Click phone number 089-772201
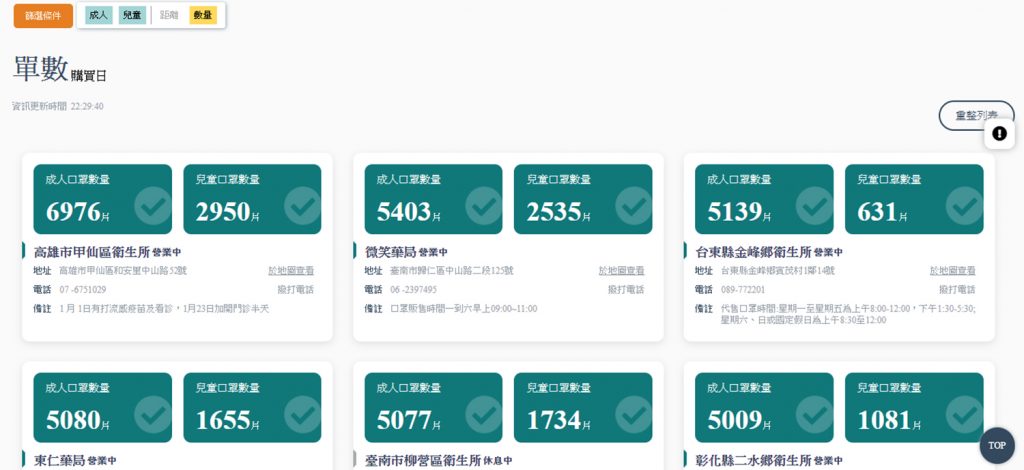This screenshot has width=1024, height=470. pos(743,290)
